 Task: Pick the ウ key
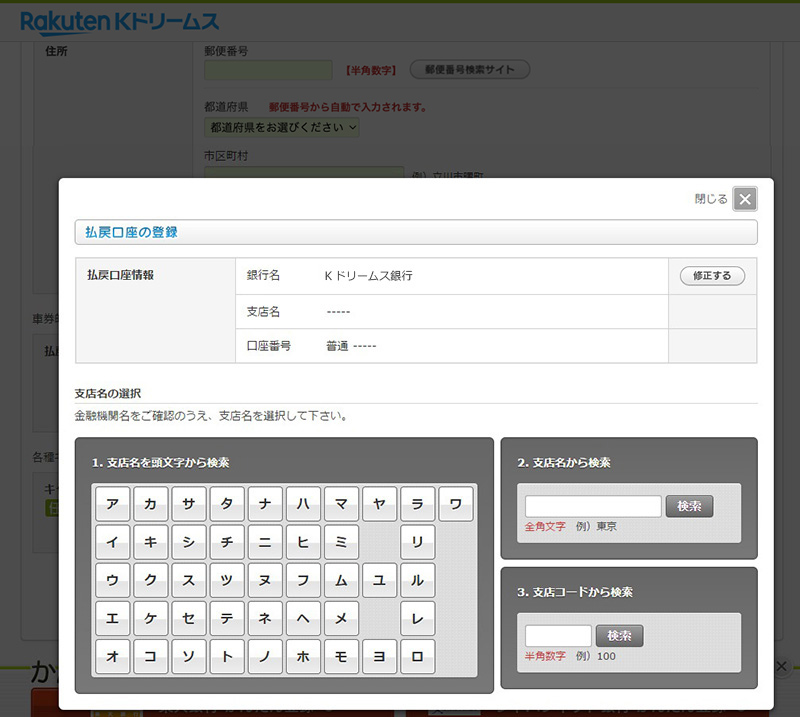(113, 580)
